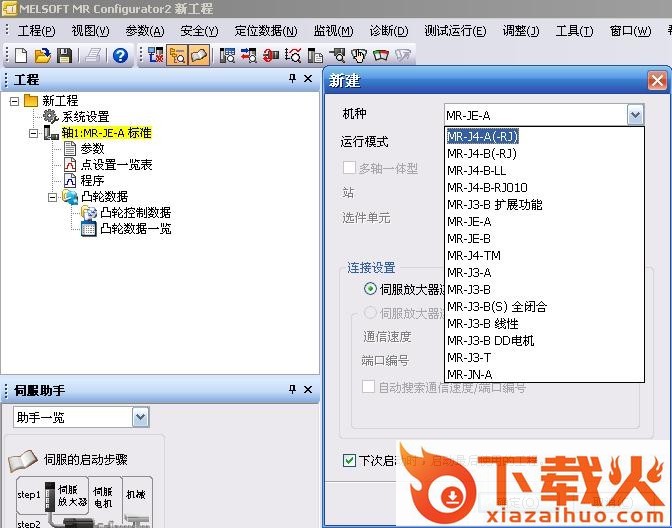Choose MR-J4-B(-RJ) from the model list
The image size is (672, 528).
click(x=481, y=153)
